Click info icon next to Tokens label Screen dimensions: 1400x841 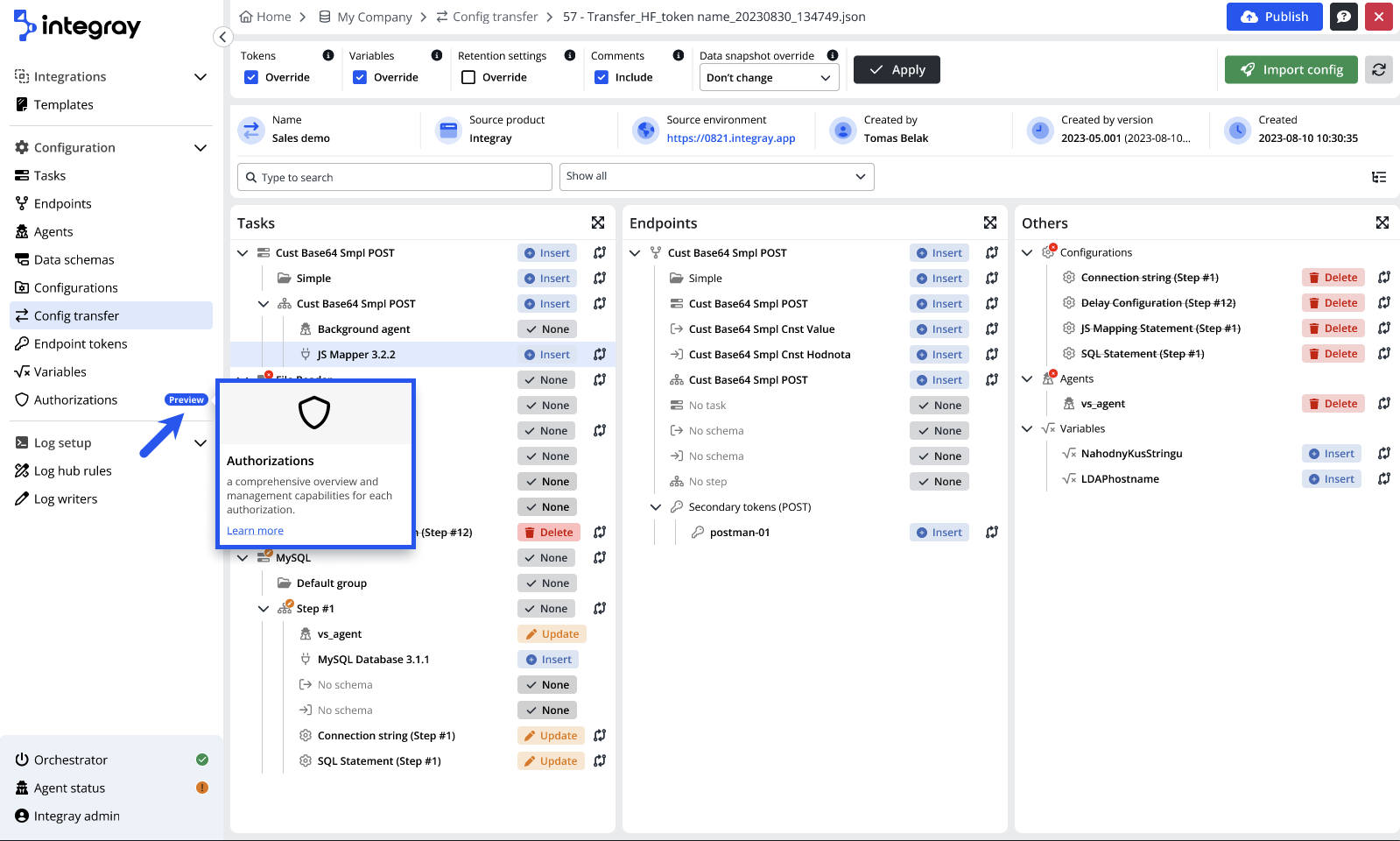(328, 55)
